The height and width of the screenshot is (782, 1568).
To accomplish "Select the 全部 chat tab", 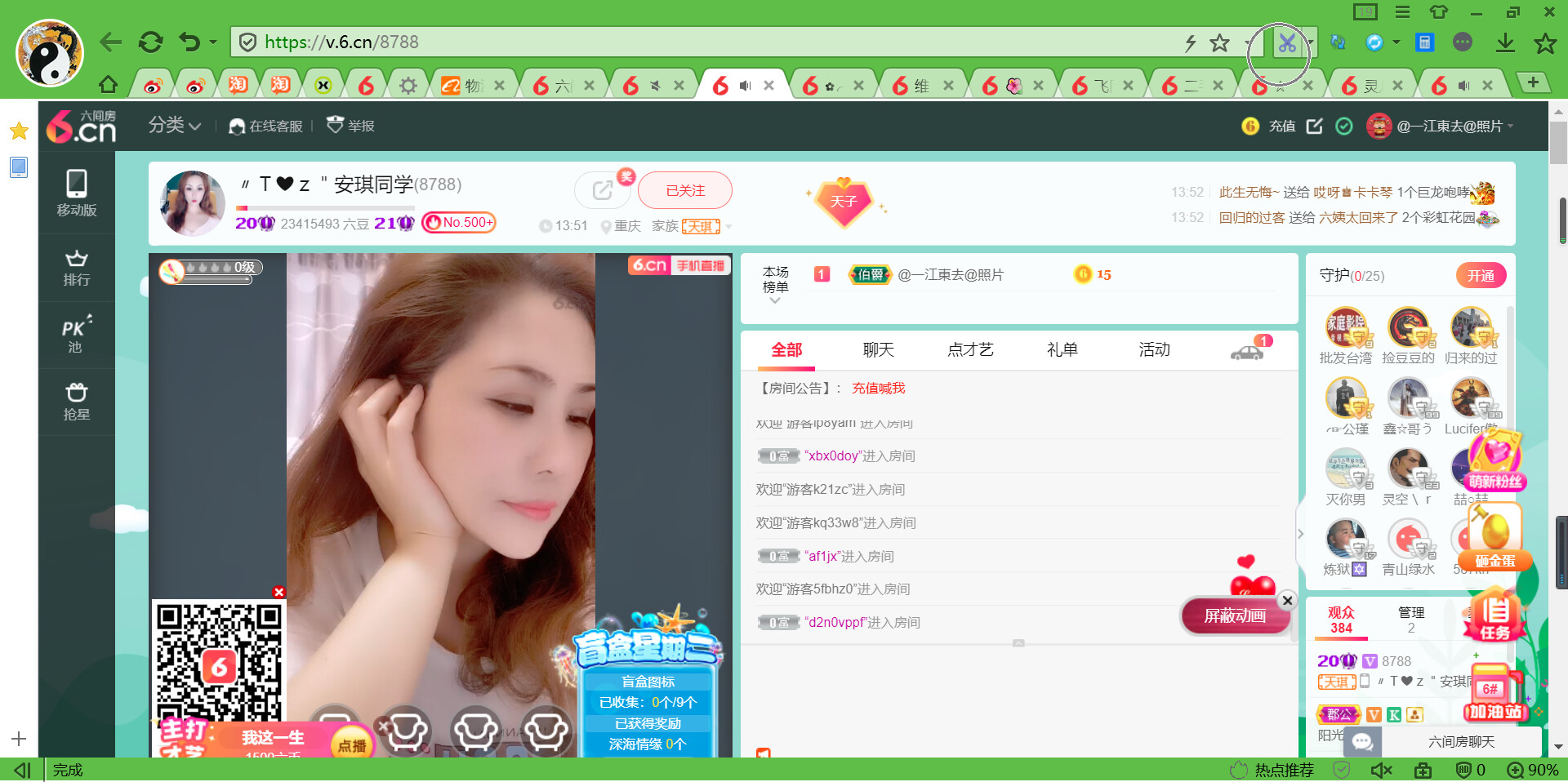I will point(787,350).
